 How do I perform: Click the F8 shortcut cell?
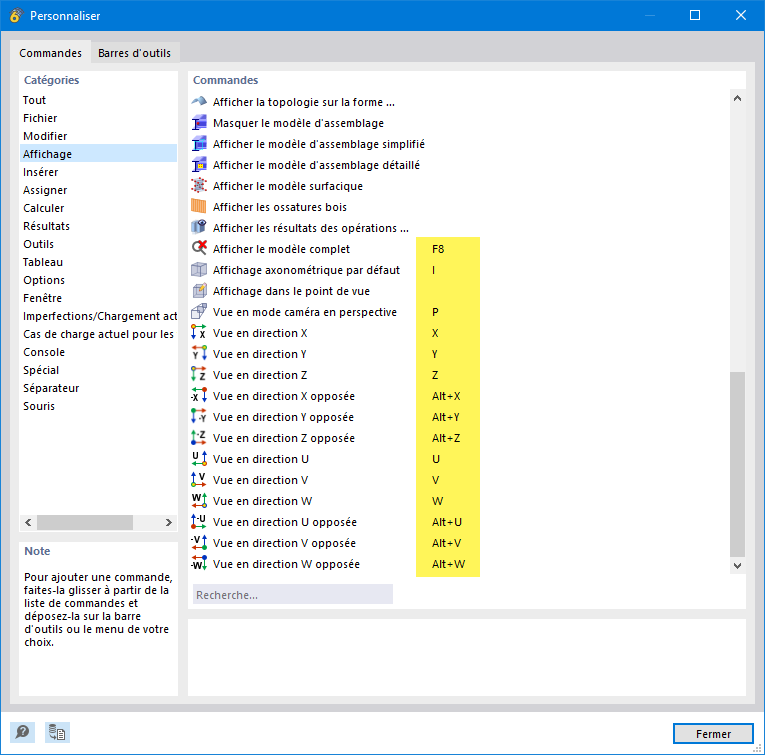438,249
